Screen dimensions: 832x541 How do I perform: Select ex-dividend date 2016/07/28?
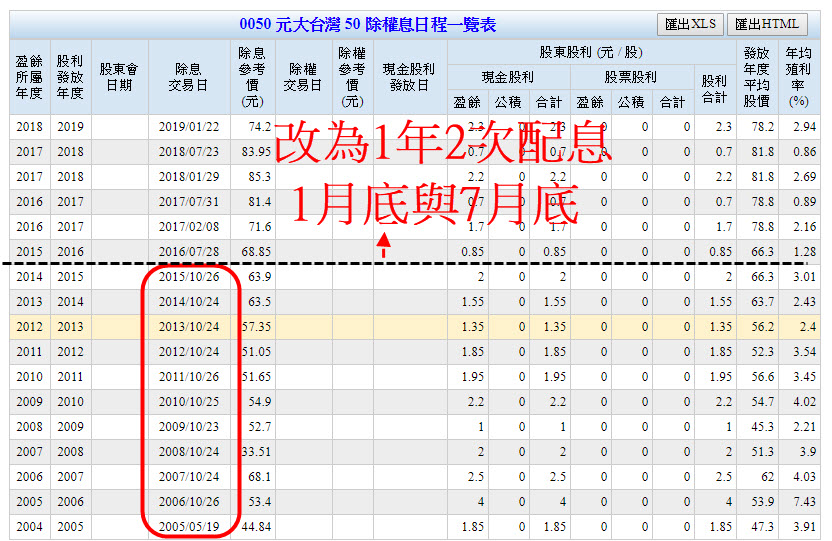(x=189, y=251)
